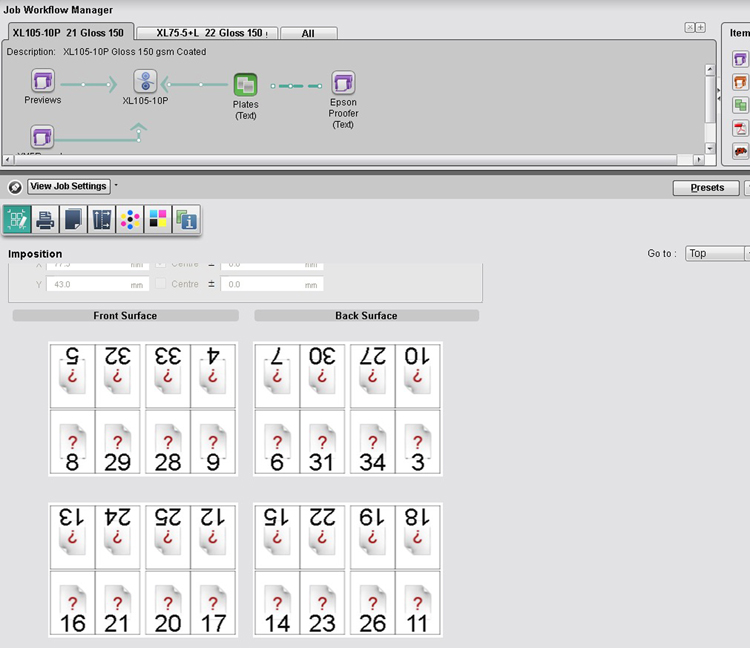
Task: Select page 24 thumbnail on front surface
Action: pyautogui.click(x=118, y=537)
